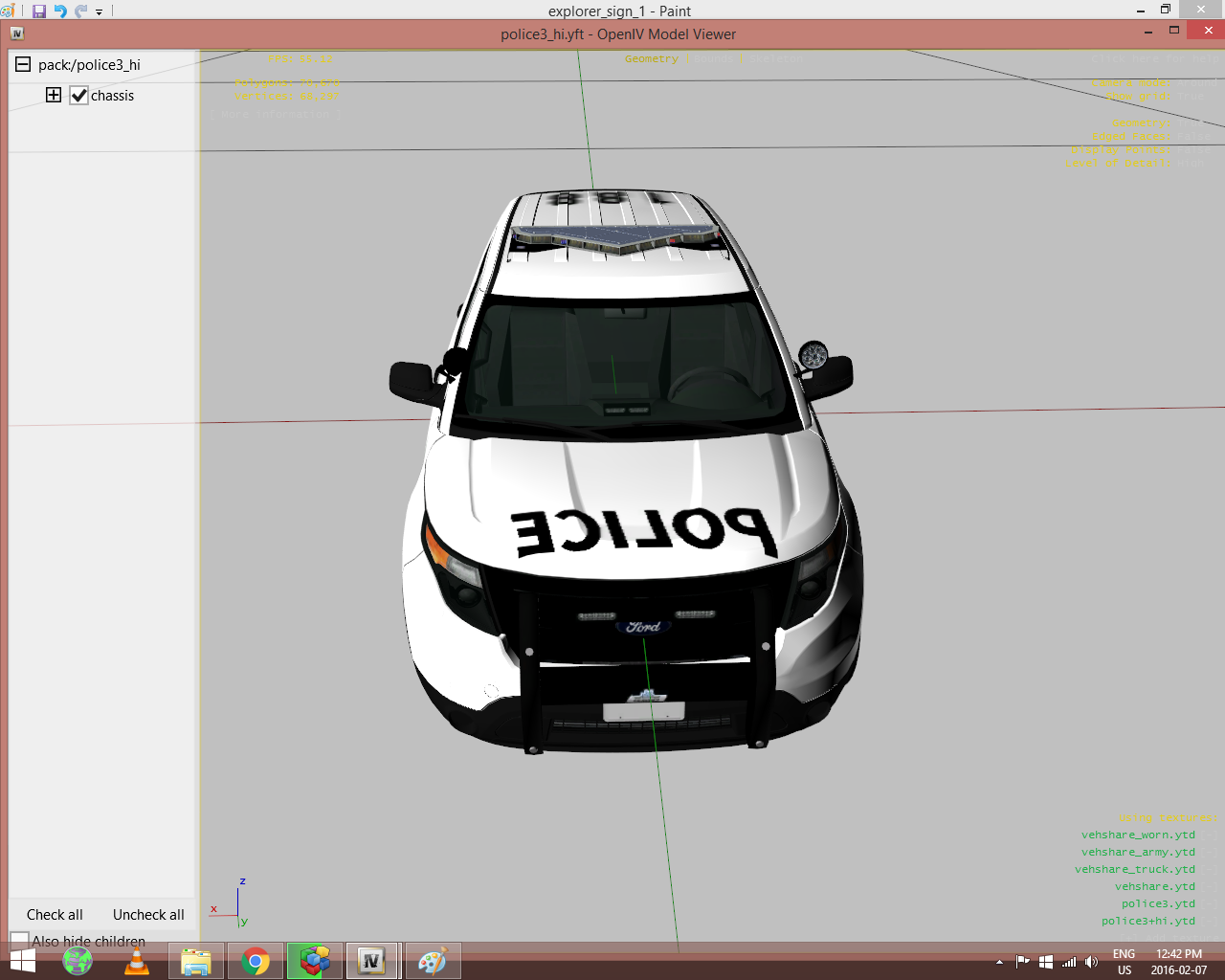The height and width of the screenshot is (980, 1225).
Task: Launch Google Chrome from the taskbar
Action: pos(256,961)
